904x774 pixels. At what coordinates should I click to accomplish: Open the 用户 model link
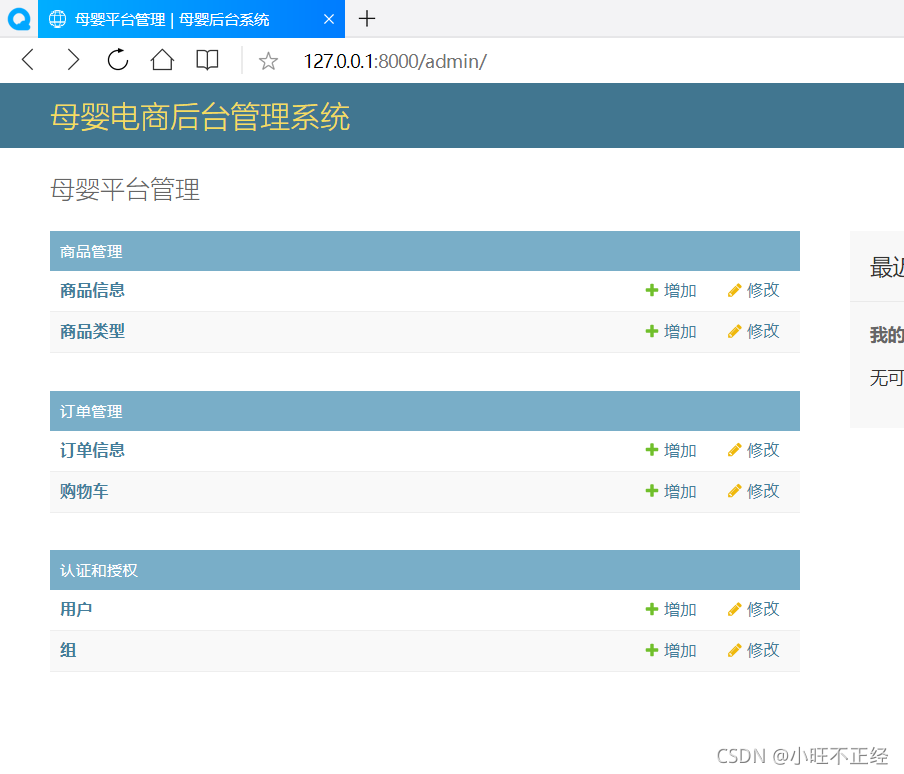76,609
